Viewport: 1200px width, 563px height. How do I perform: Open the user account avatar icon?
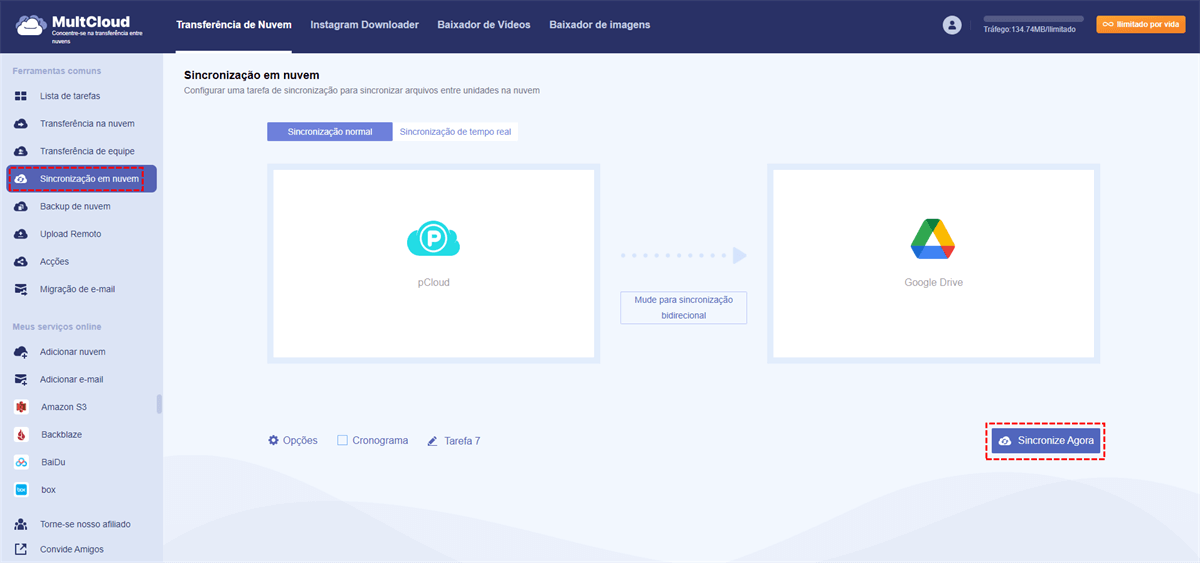tap(952, 25)
